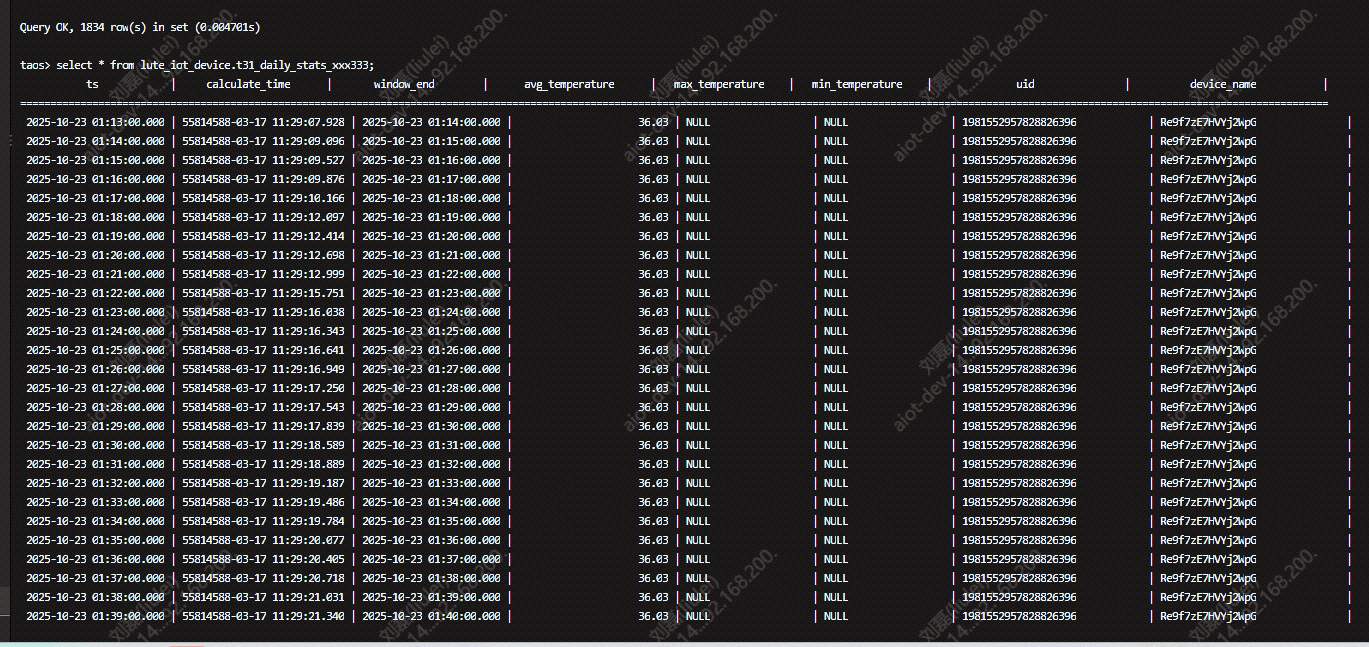
Task: Click the calculate_time column header
Action: pos(248,85)
